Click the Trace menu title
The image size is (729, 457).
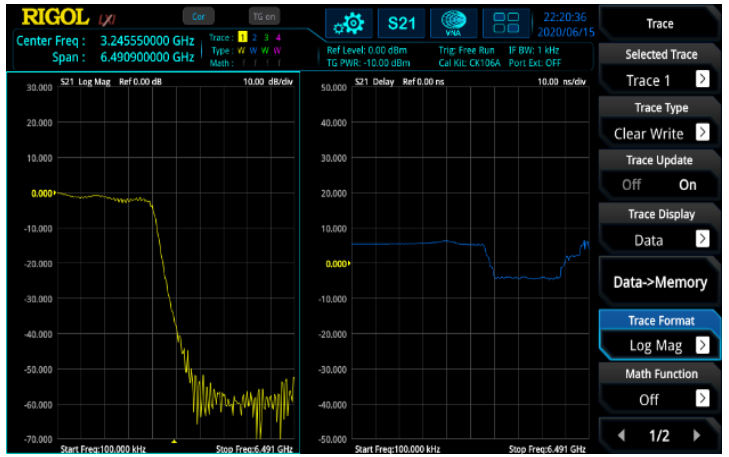[x=660, y=24]
